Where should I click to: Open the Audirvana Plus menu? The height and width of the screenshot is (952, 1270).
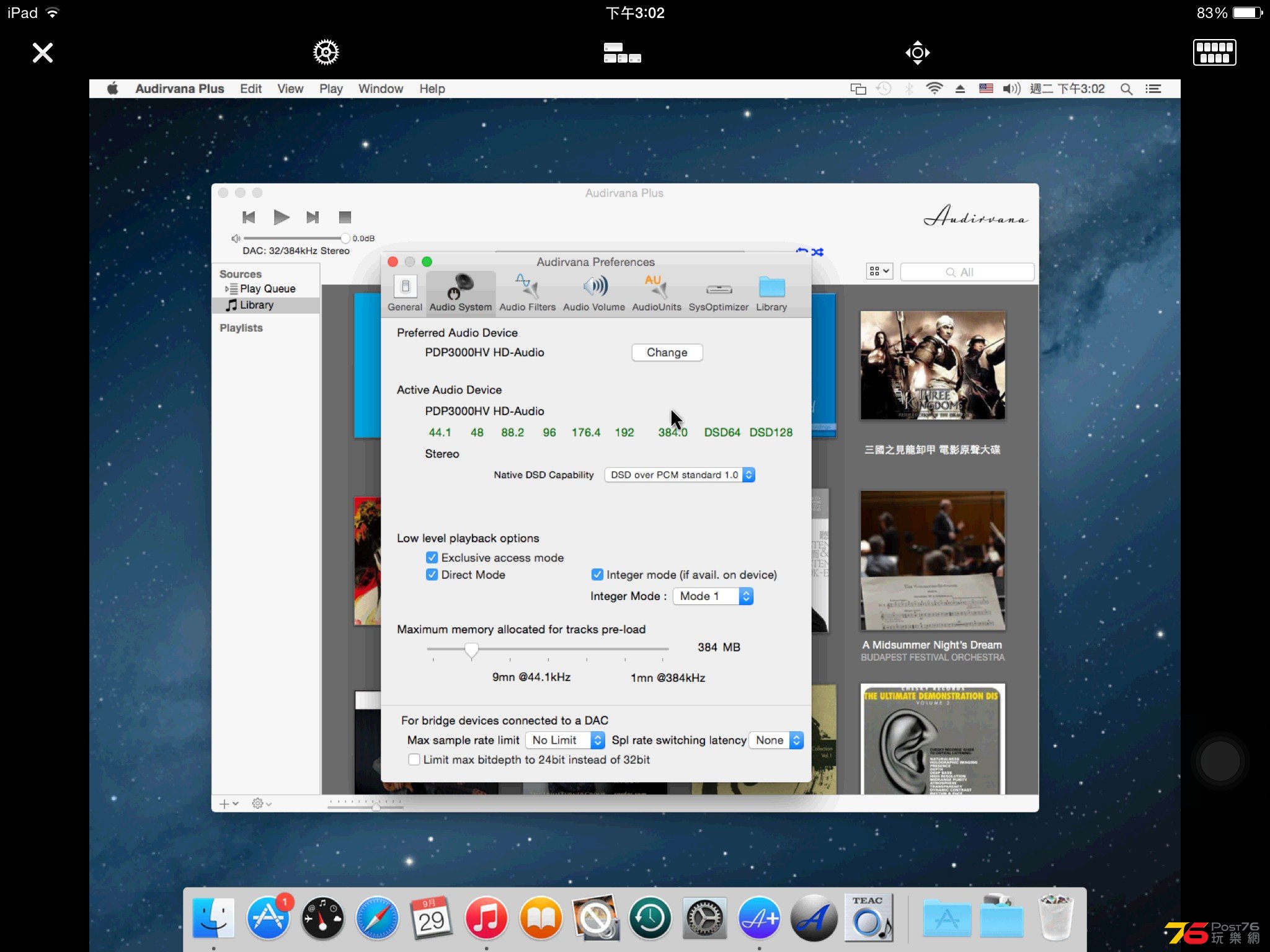(180, 89)
